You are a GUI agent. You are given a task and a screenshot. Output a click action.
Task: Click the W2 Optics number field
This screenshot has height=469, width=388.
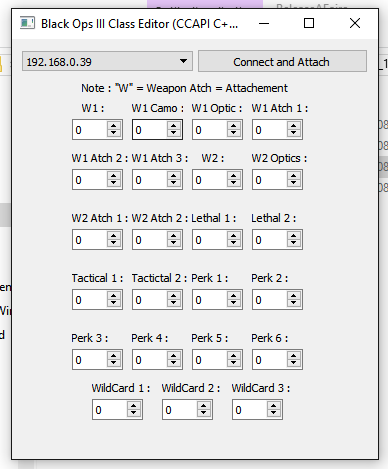[269, 180]
